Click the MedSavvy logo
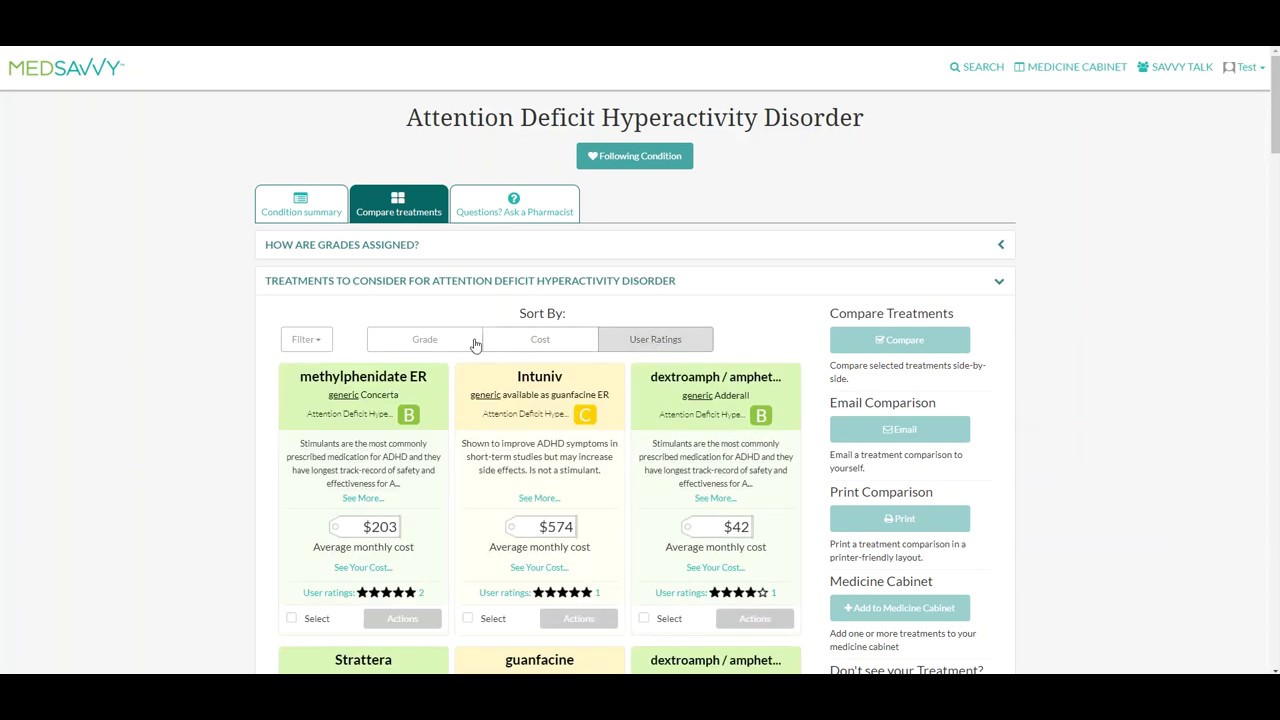 (66, 67)
